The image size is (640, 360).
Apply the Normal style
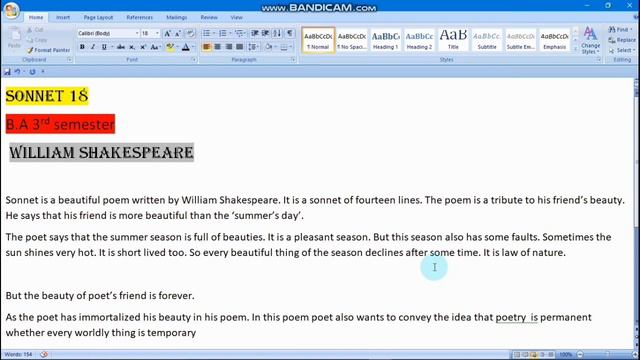318,40
